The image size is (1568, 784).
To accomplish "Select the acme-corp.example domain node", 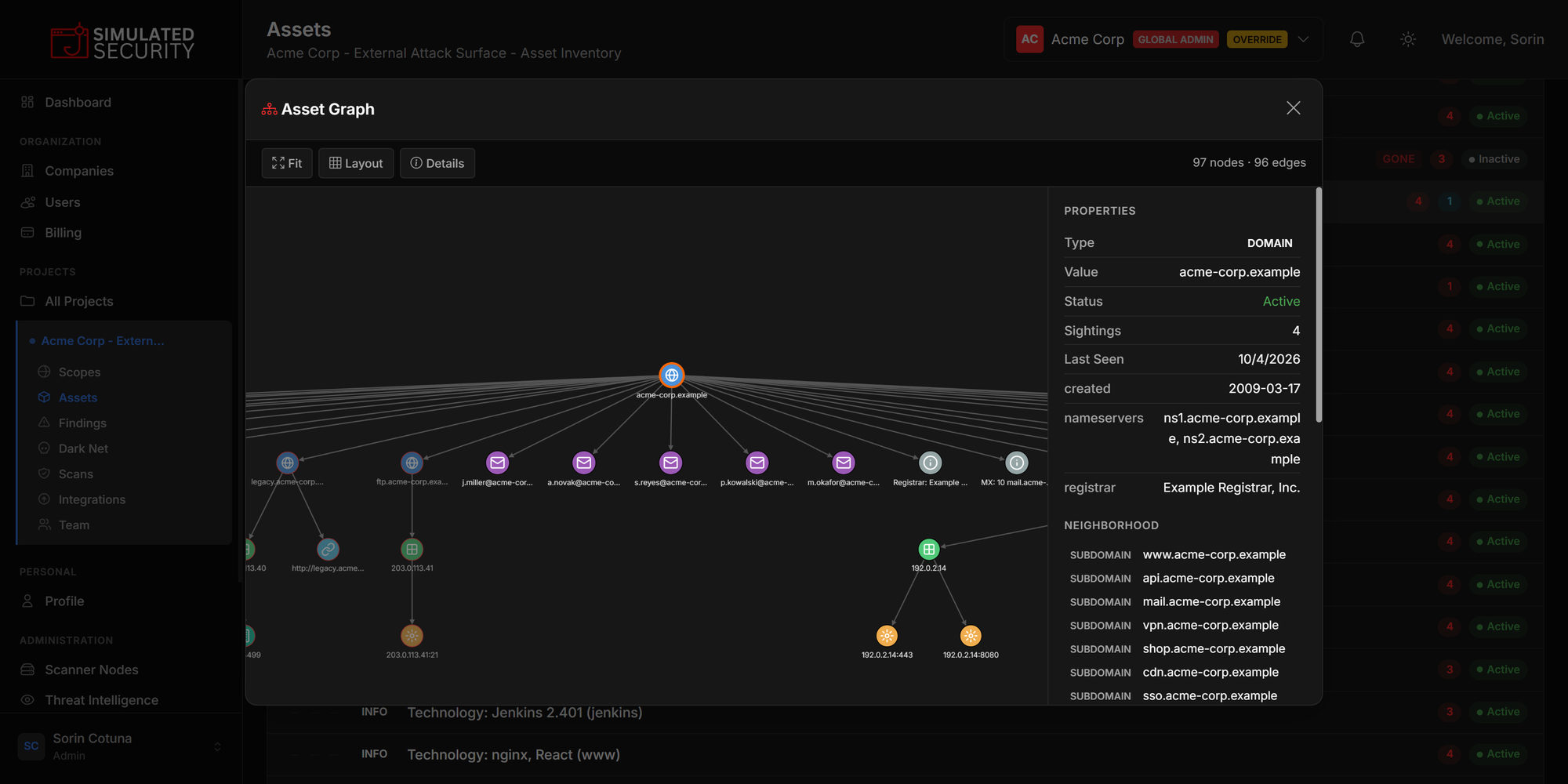I will coord(671,376).
